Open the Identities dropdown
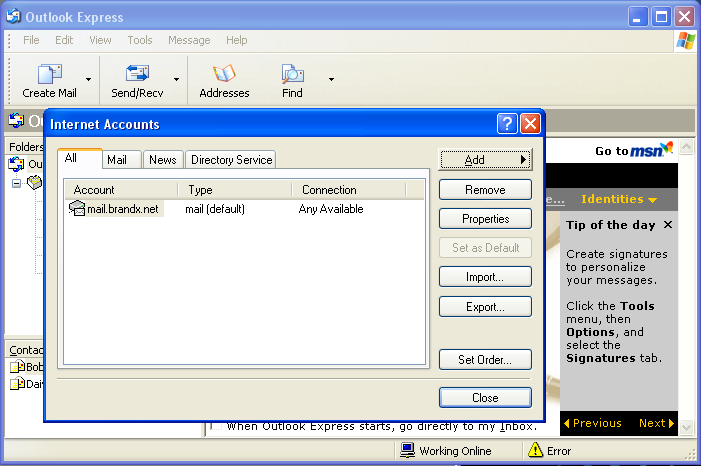 pos(619,199)
